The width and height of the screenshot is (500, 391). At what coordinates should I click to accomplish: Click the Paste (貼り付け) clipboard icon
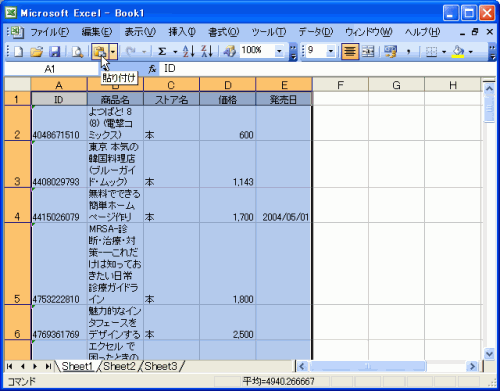click(100, 52)
